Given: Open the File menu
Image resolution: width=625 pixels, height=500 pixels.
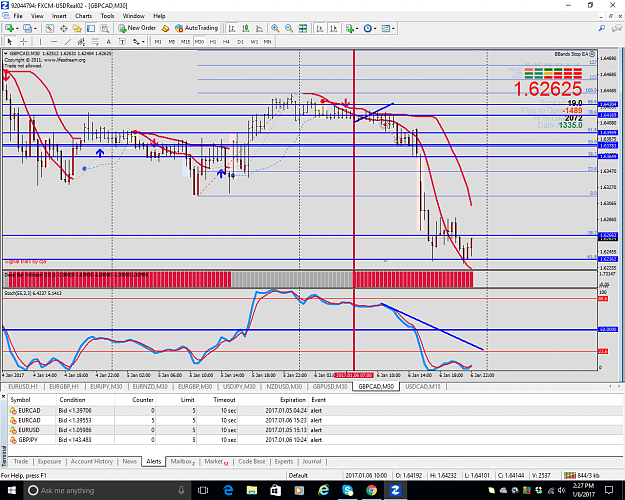Looking at the screenshot, I should [x=18, y=16].
